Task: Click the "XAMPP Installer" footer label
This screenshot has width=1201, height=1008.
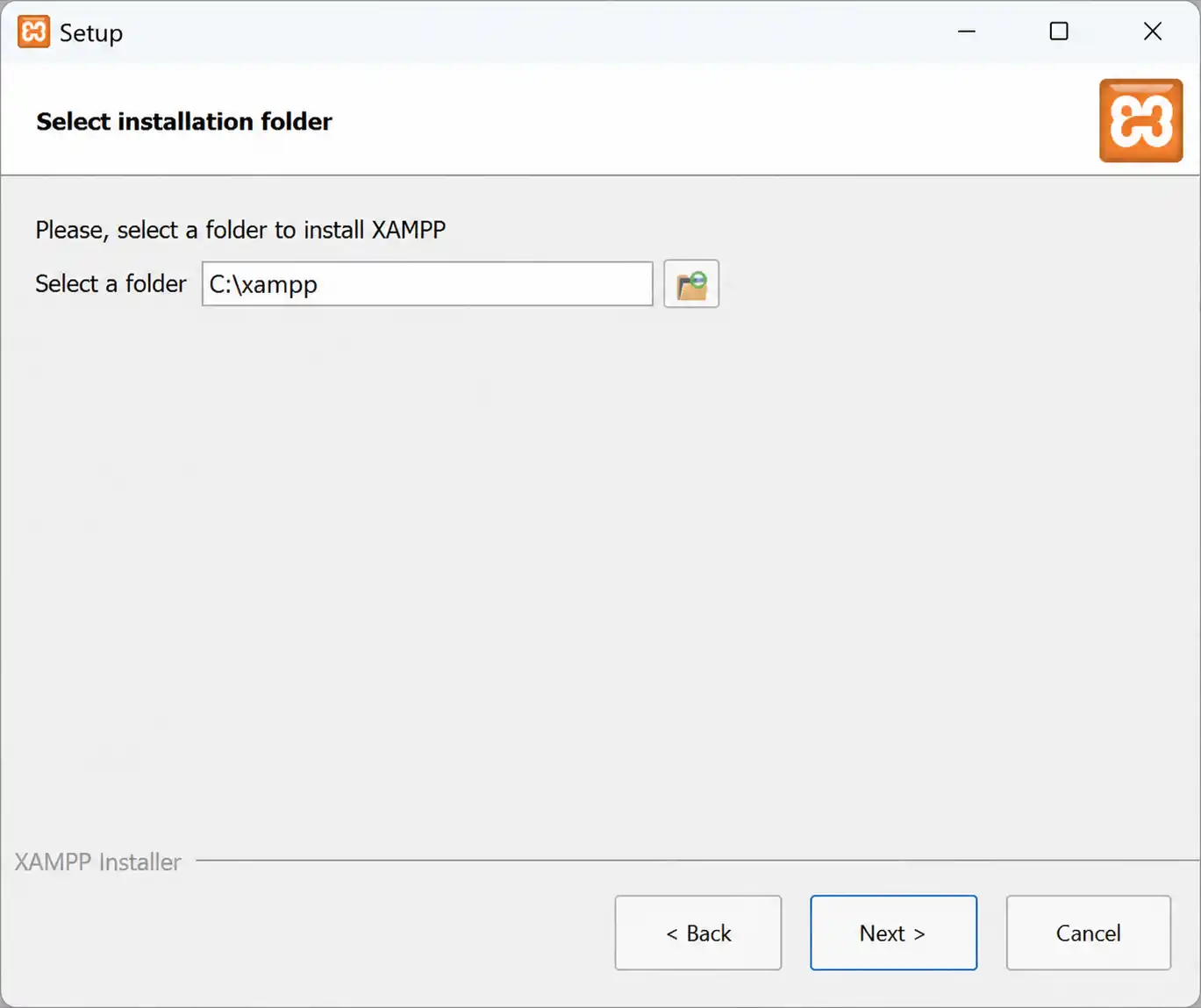Action: tap(98, 862)
